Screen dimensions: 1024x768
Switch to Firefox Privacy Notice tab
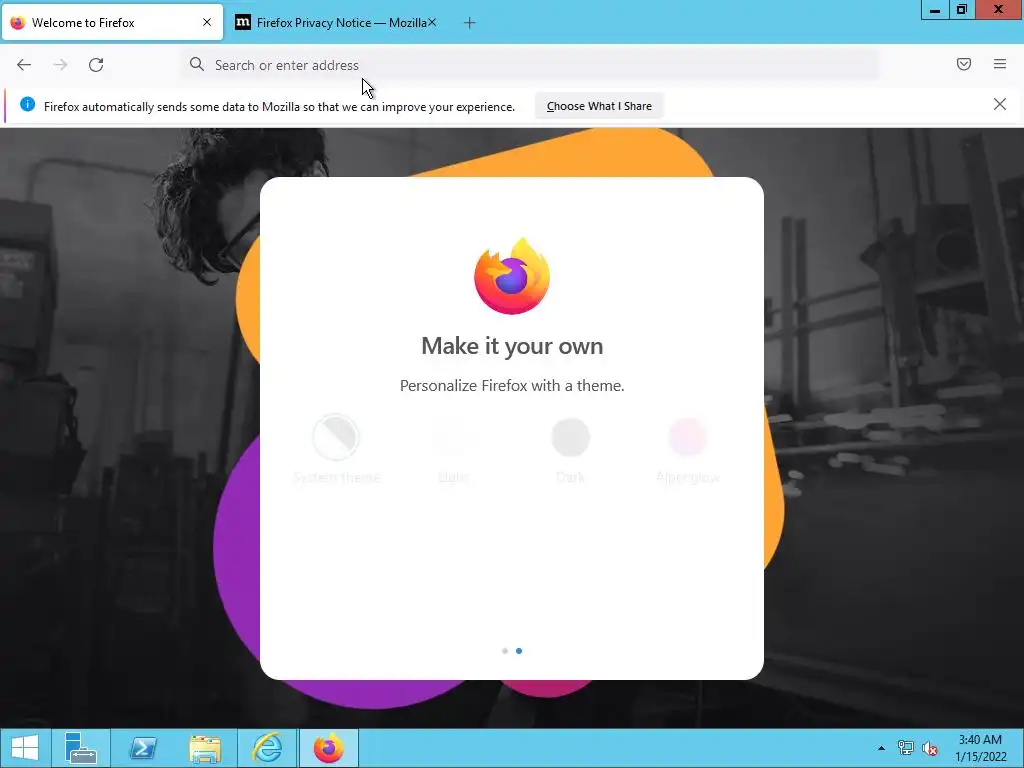tap(336, 23)
